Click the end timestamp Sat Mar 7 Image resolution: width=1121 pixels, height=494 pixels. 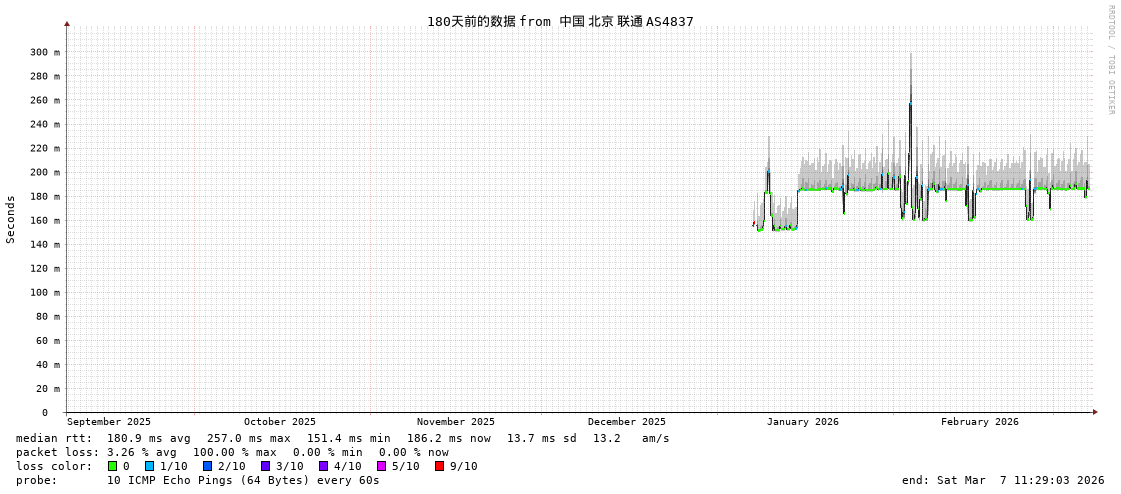pyautogui.click(x=1003, y=480)
